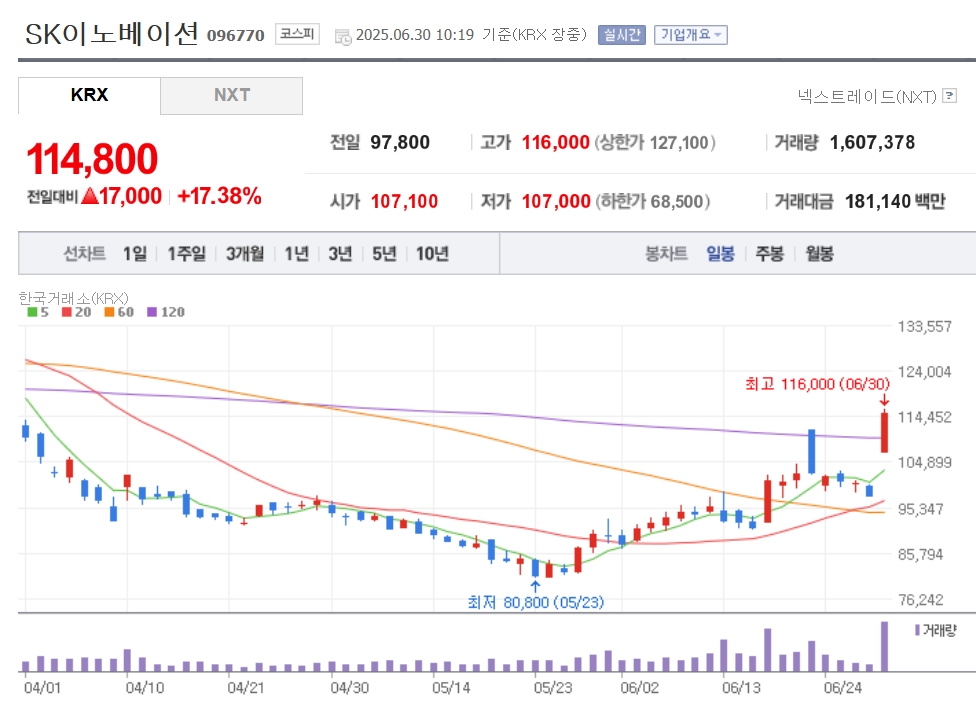Click the 04/01 date axis label
The height and width of the screenshot is (717, 976).
(x=42, y=688)
